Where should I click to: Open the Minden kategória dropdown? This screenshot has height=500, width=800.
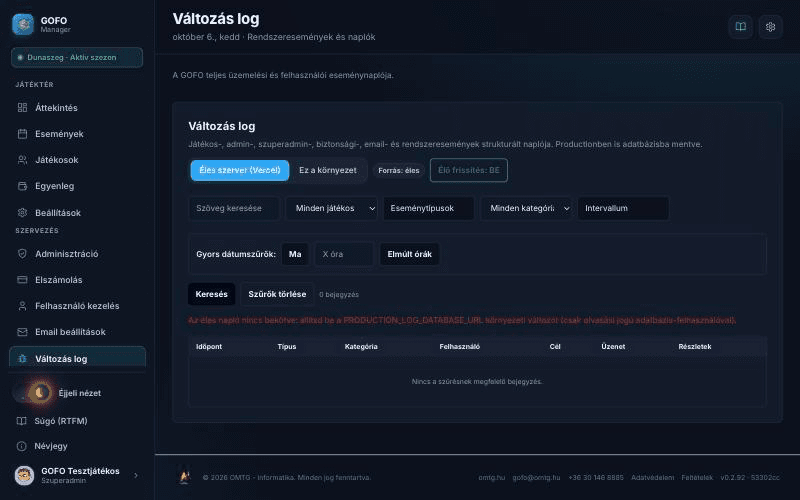coord(527,208)
